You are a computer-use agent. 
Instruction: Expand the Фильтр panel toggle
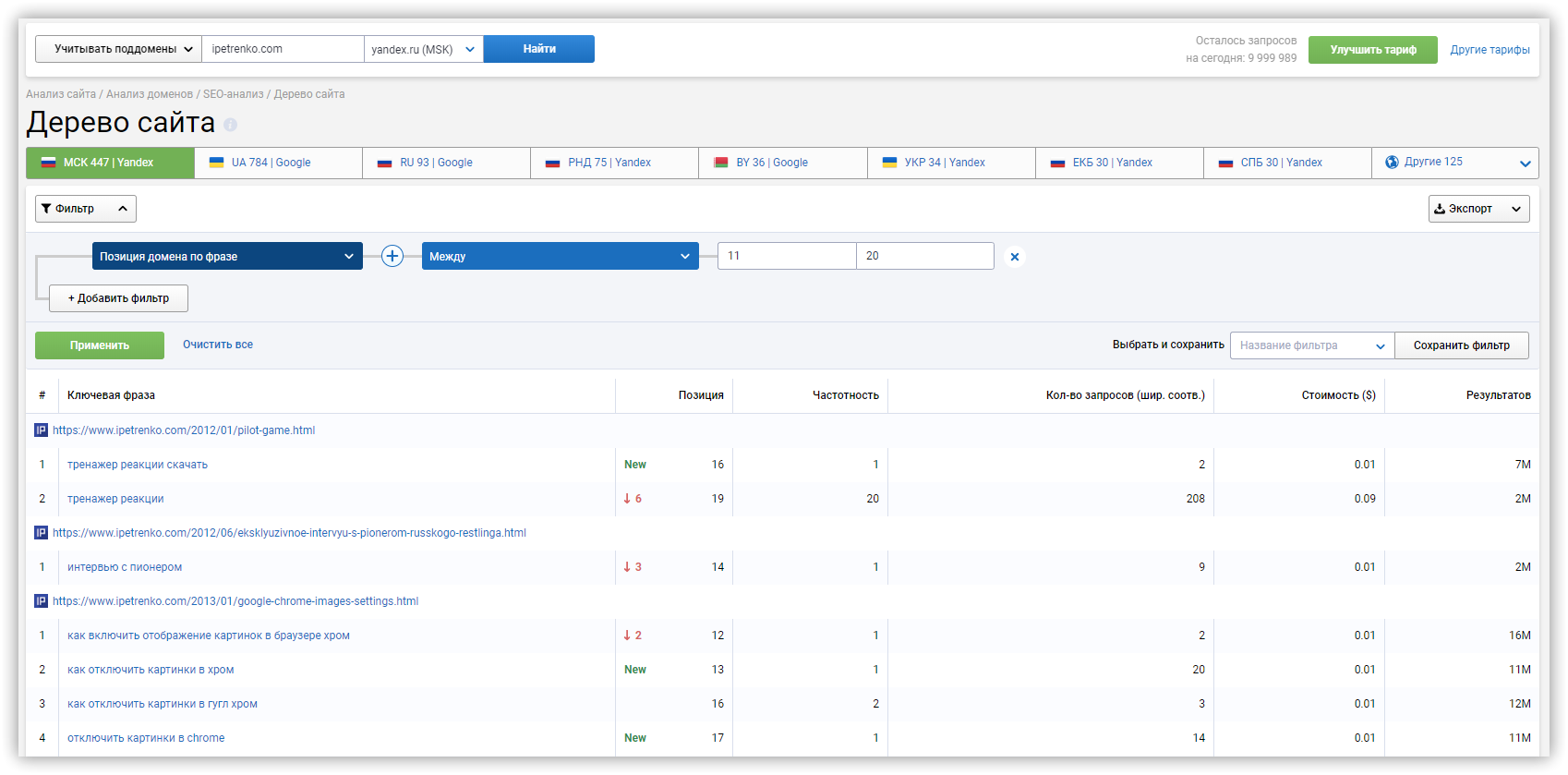(x=86, y=209)
